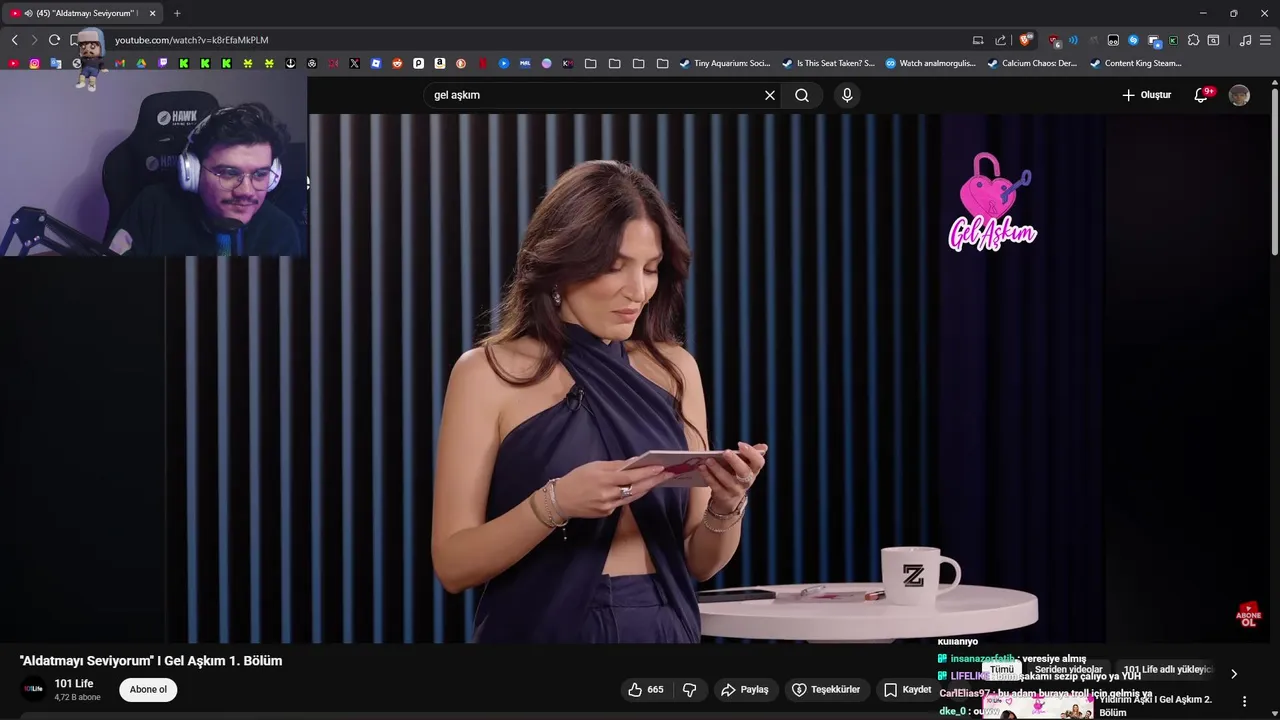Open the Amazon bookmark icon

[439, 63]
